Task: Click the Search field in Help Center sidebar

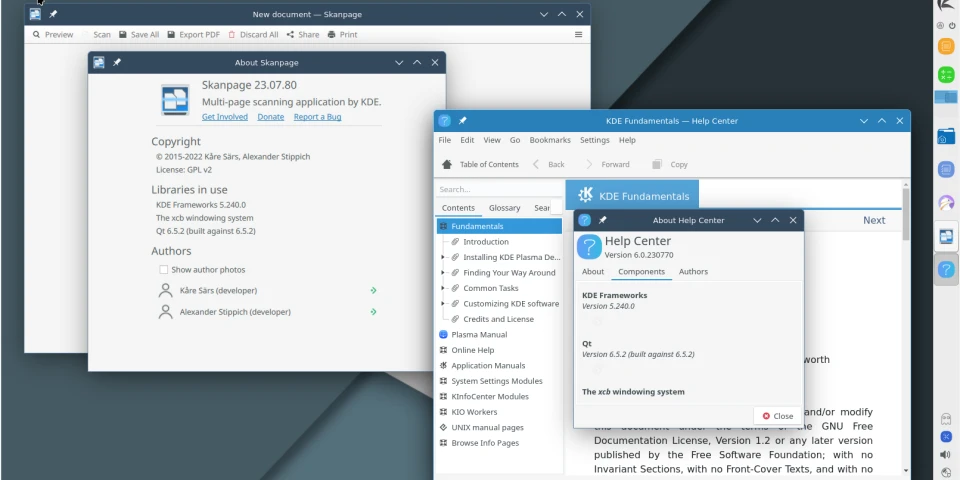Action: [x=497, y=189]
